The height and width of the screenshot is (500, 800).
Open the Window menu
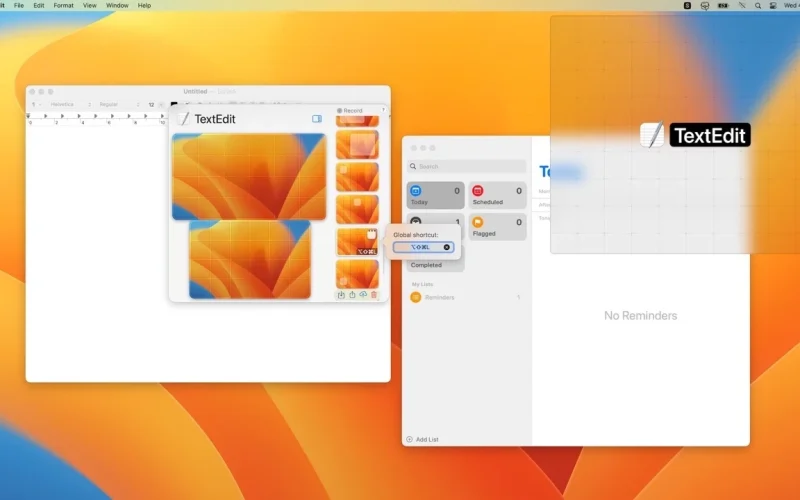(x=117, y=5)
